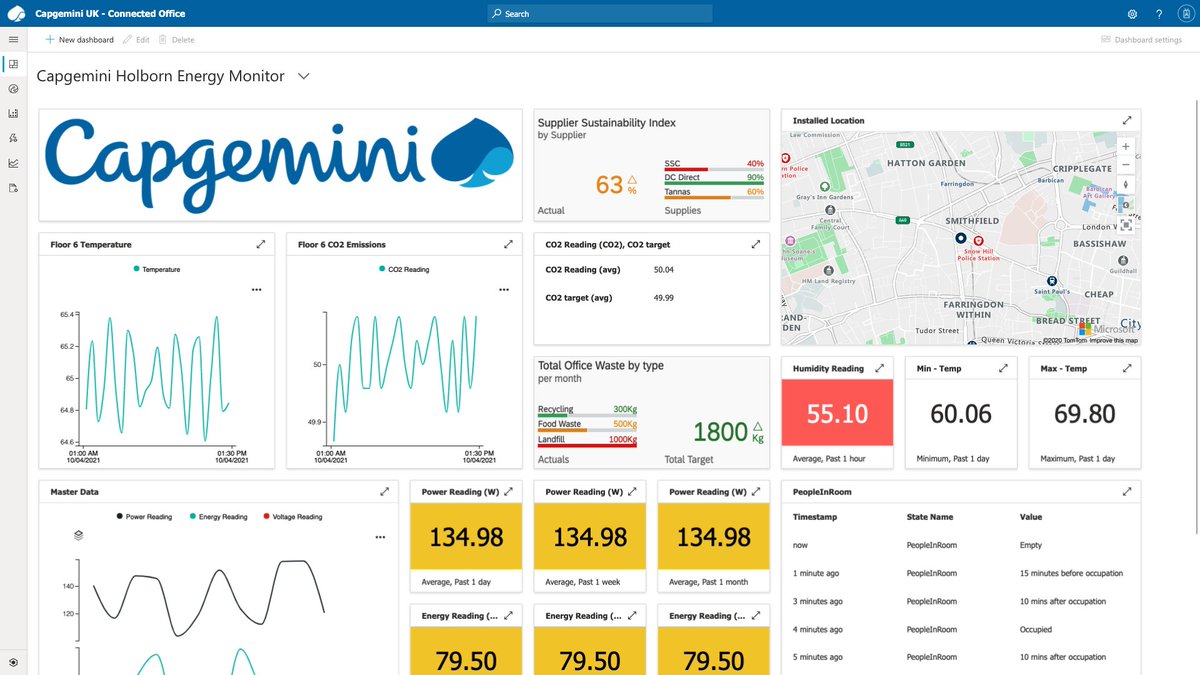
Task: Click the dark blue device pin on map
Action: point(960,238)
